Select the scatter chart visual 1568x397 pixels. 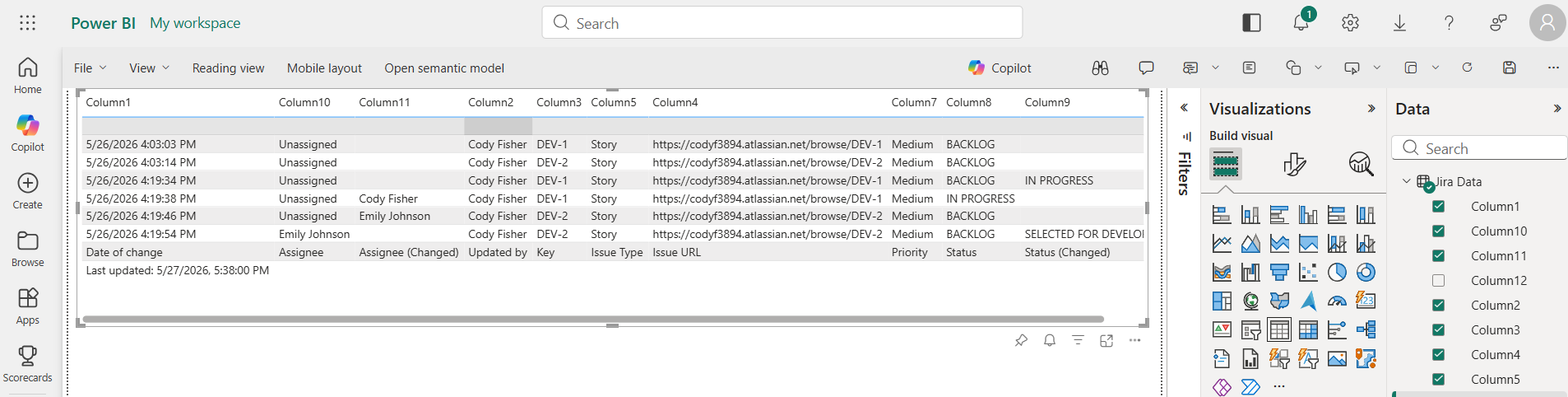(1308, 273)
